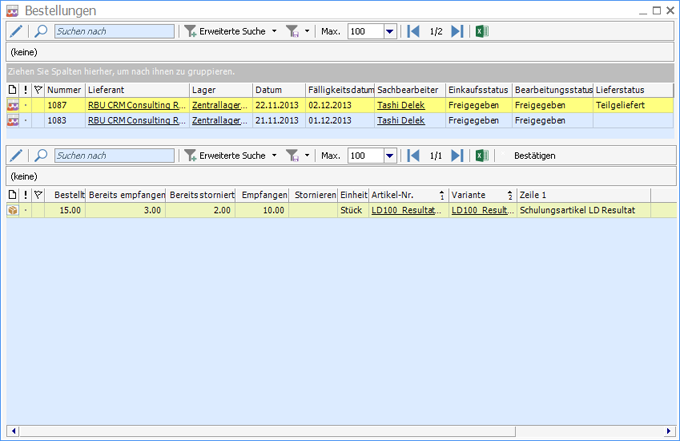Image resolution: width=680 pixels, height=441 pixels.
Task: Click the Variante column header
Action: (x=482, y=195)
